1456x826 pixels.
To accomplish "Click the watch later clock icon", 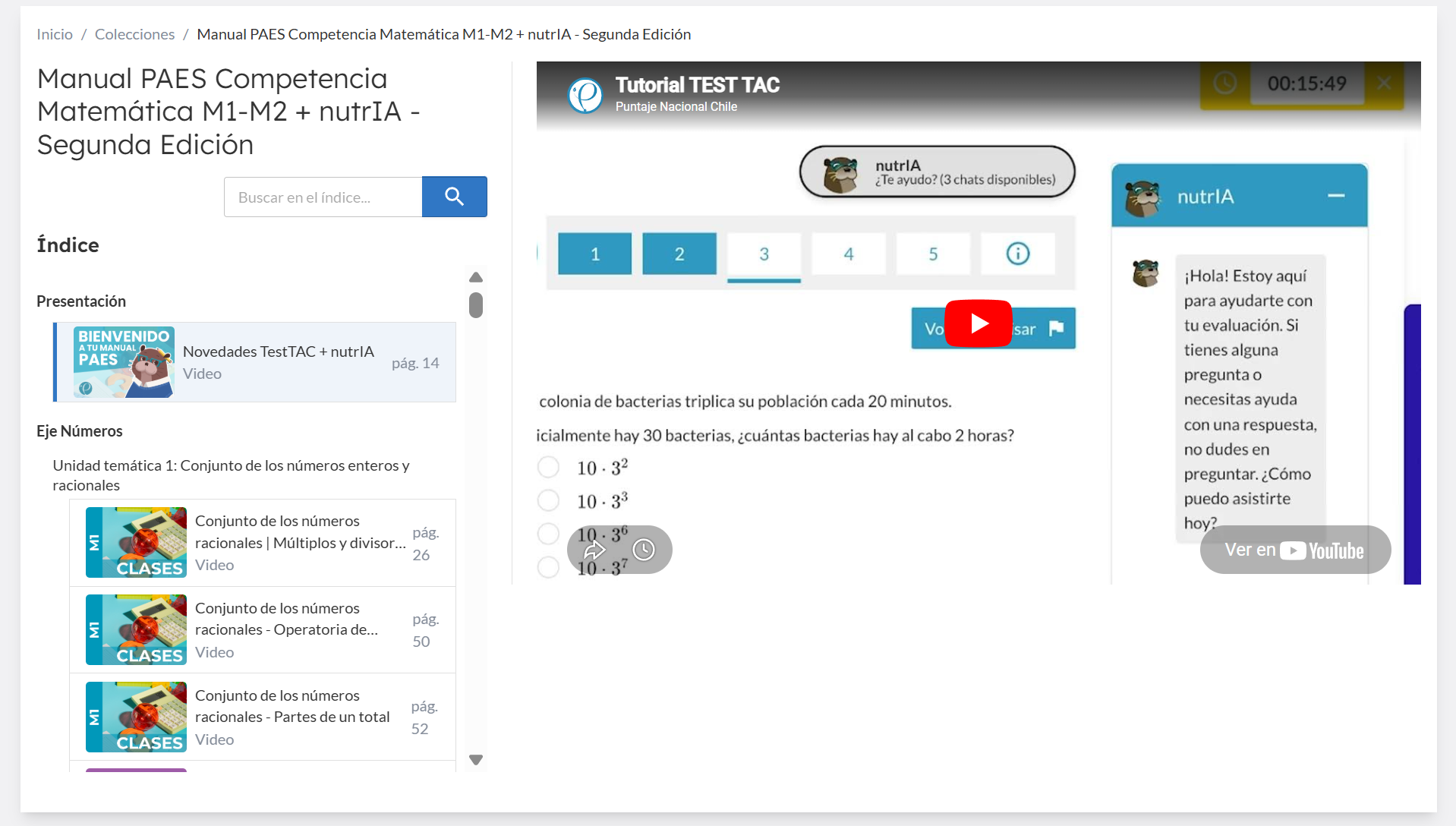I will (x=644, y=550).
